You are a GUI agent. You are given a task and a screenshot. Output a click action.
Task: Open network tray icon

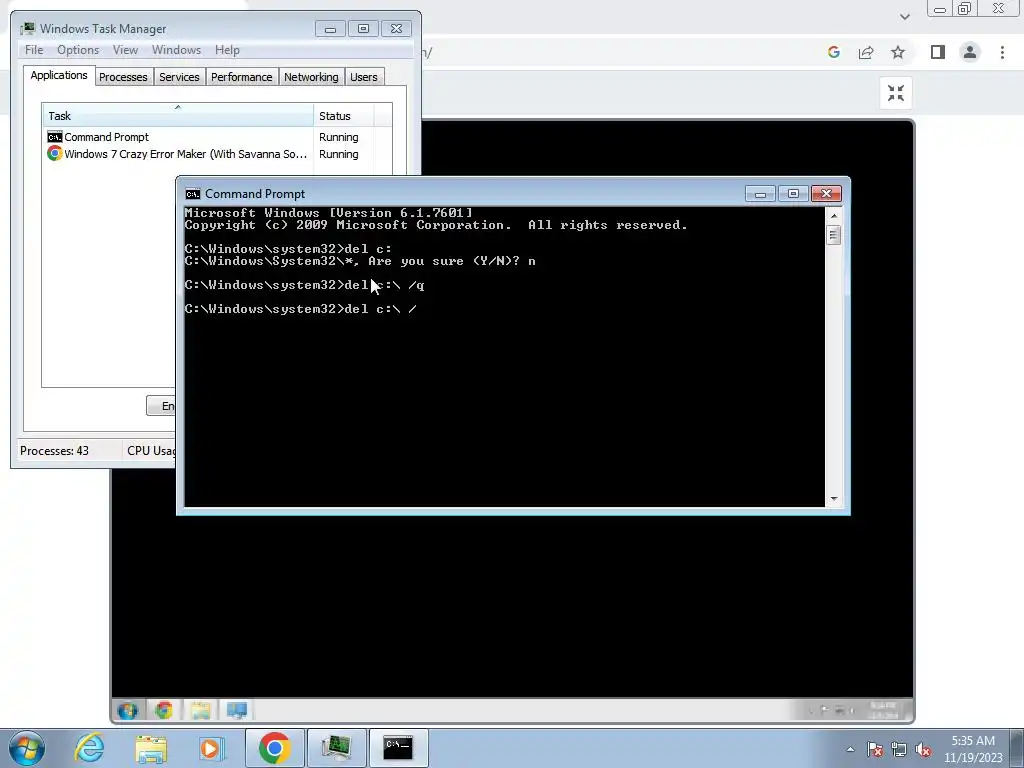tap(899, 749)
